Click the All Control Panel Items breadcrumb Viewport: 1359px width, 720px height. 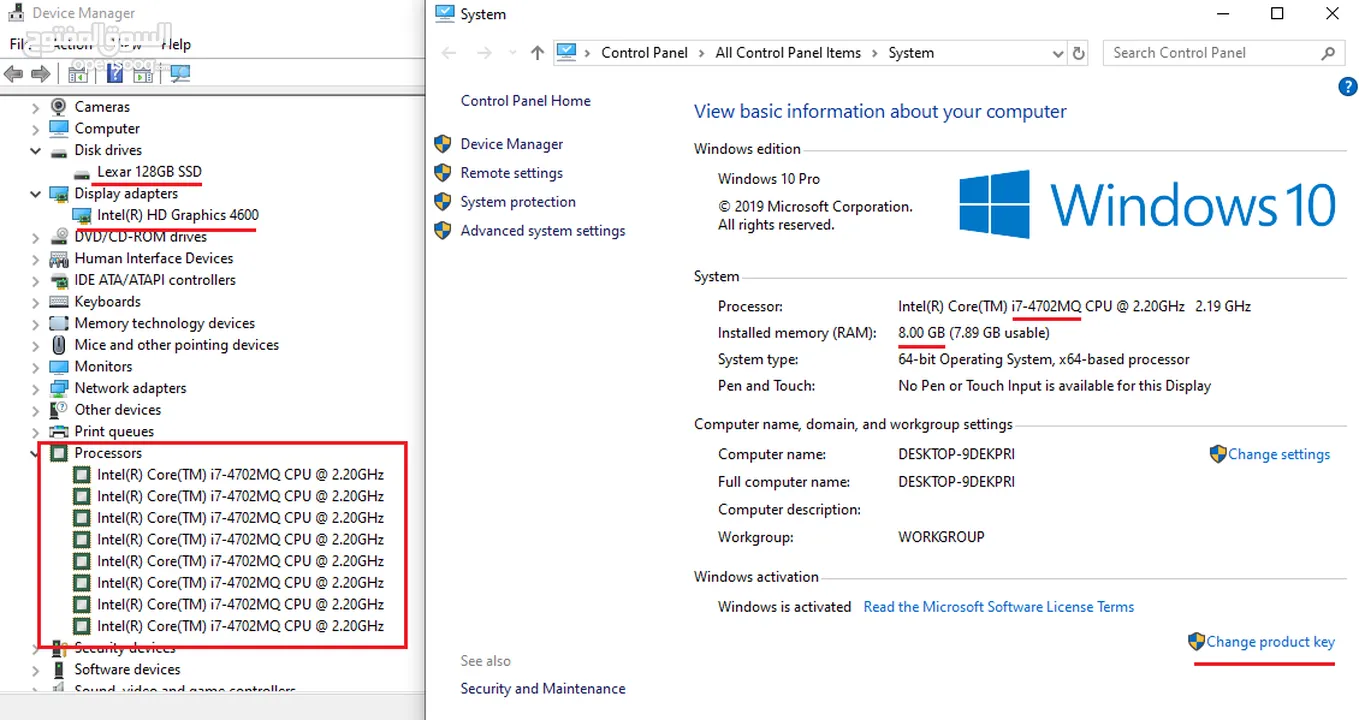[x=788, y=53]
